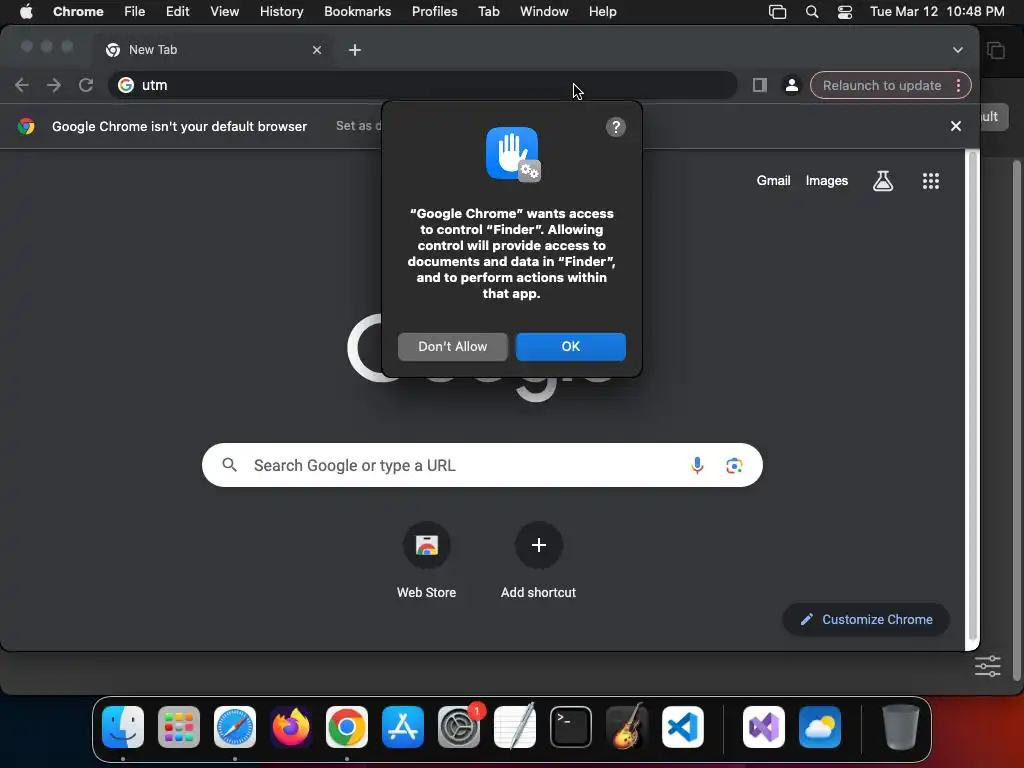Dismiss the default browser banner
The height and width of the screenshot is (768, 1024).
[x=955, y=126]
